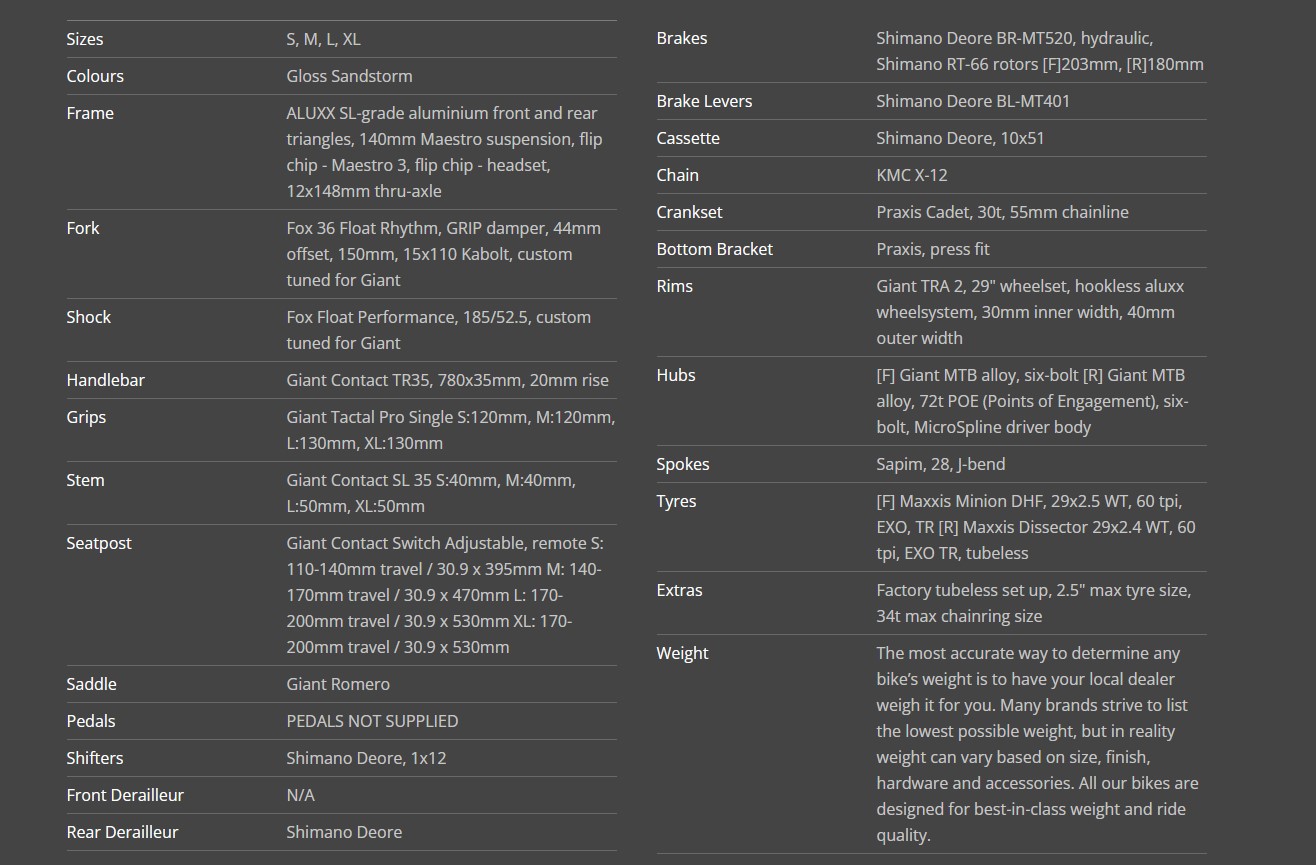Click the Bottom Bracket label

point(714,249)
